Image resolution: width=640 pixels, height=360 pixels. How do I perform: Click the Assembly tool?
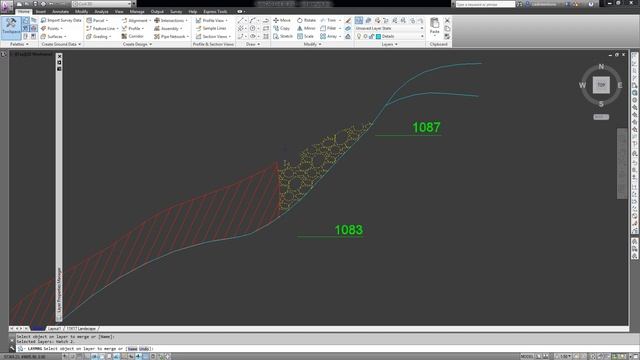click(x=168, y=28)
